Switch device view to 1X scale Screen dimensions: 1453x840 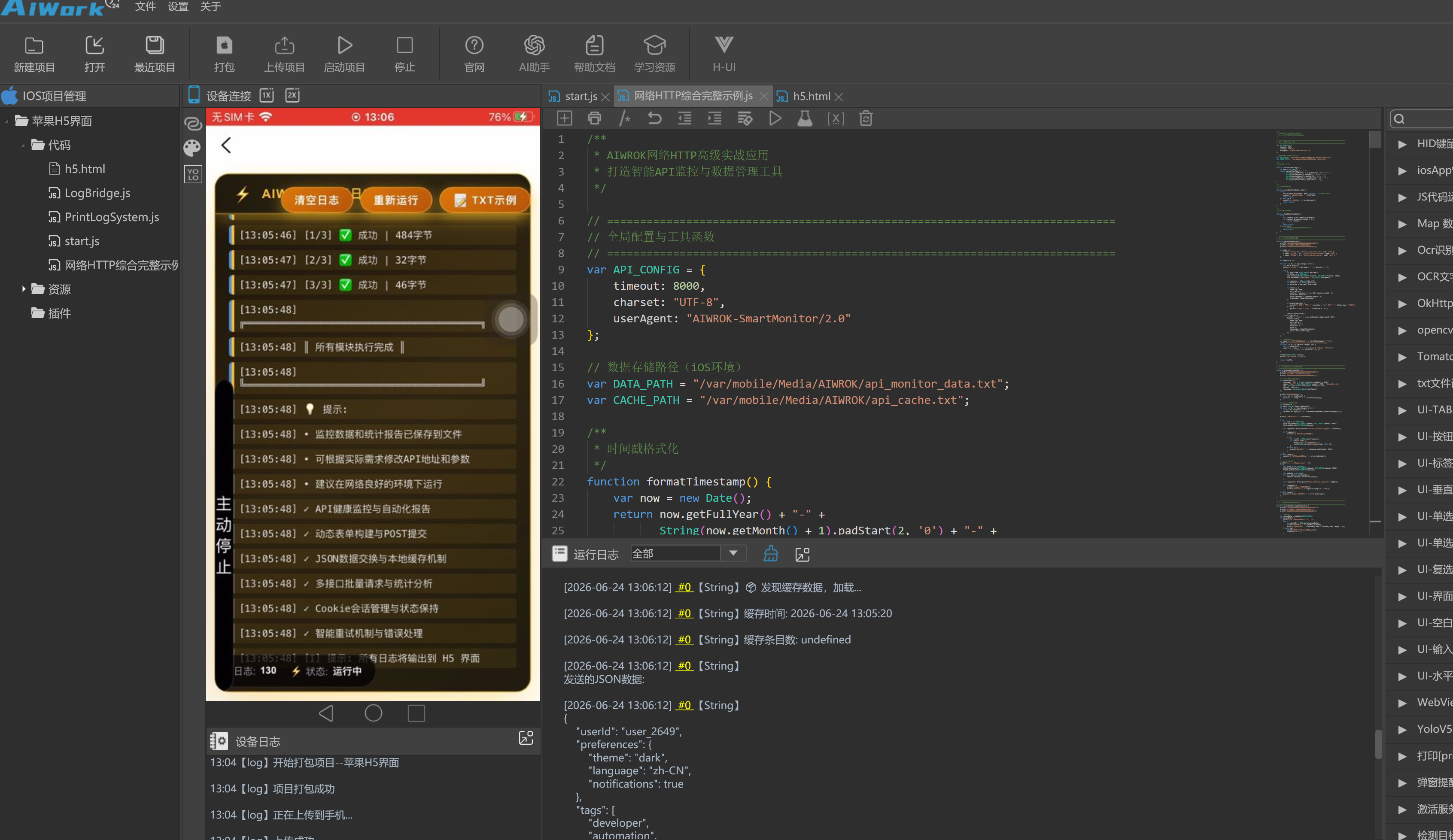click(266, 95)
